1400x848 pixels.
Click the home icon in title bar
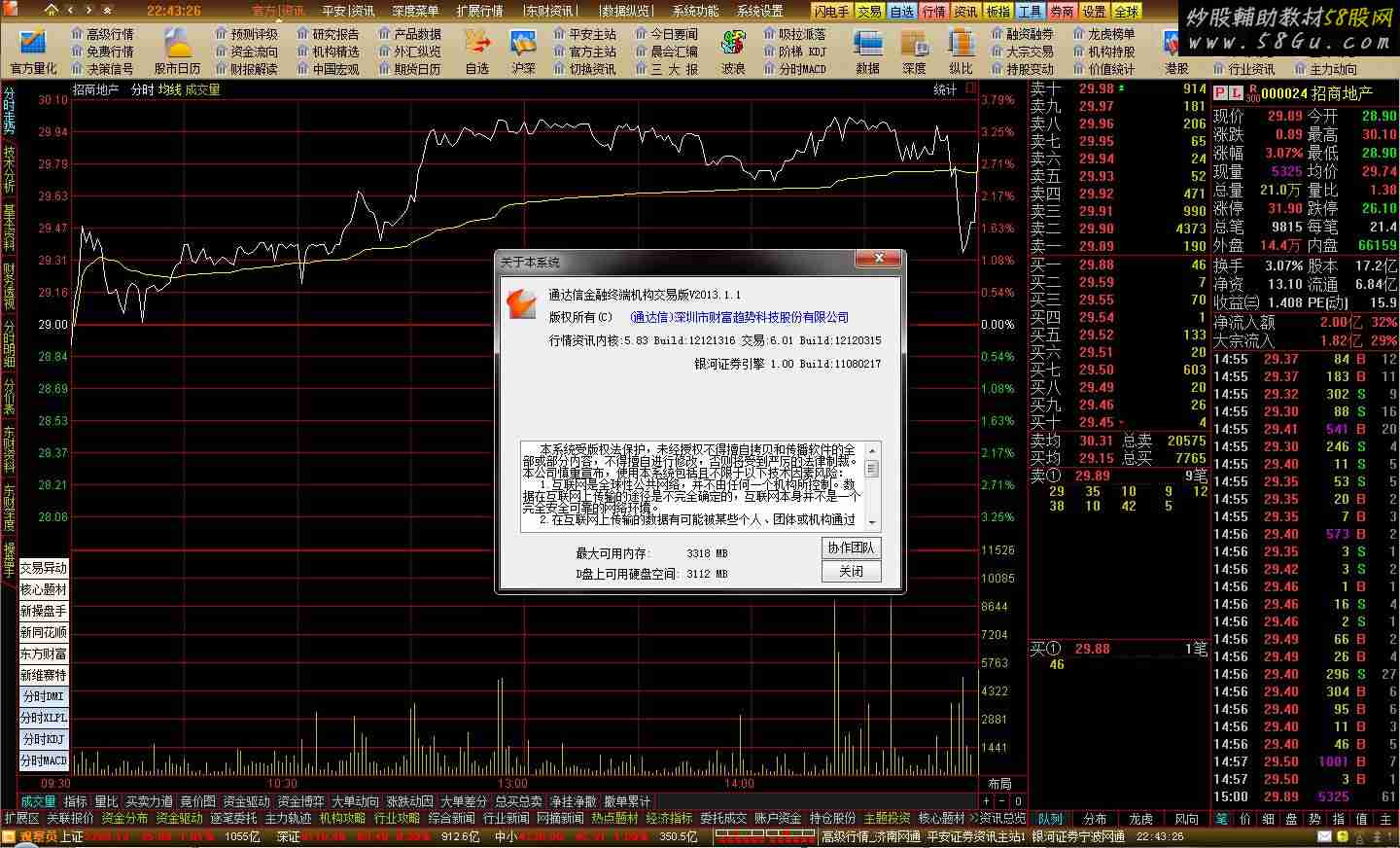pos(52,11)
